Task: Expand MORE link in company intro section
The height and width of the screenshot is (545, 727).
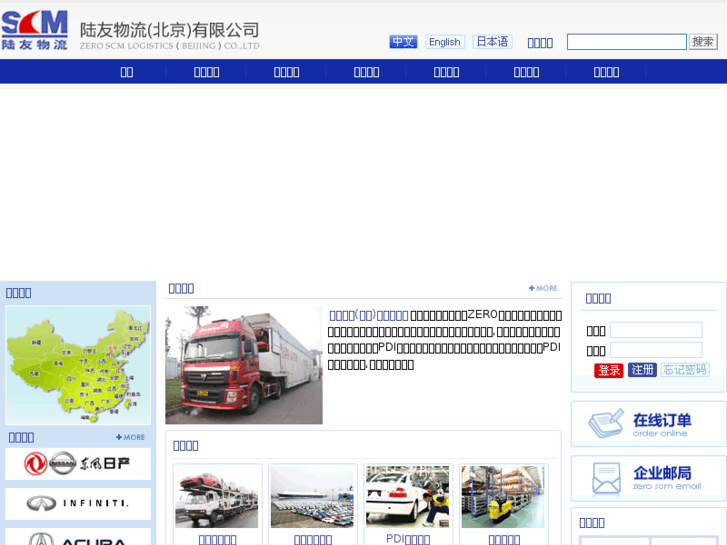Action: pos(543,288)
